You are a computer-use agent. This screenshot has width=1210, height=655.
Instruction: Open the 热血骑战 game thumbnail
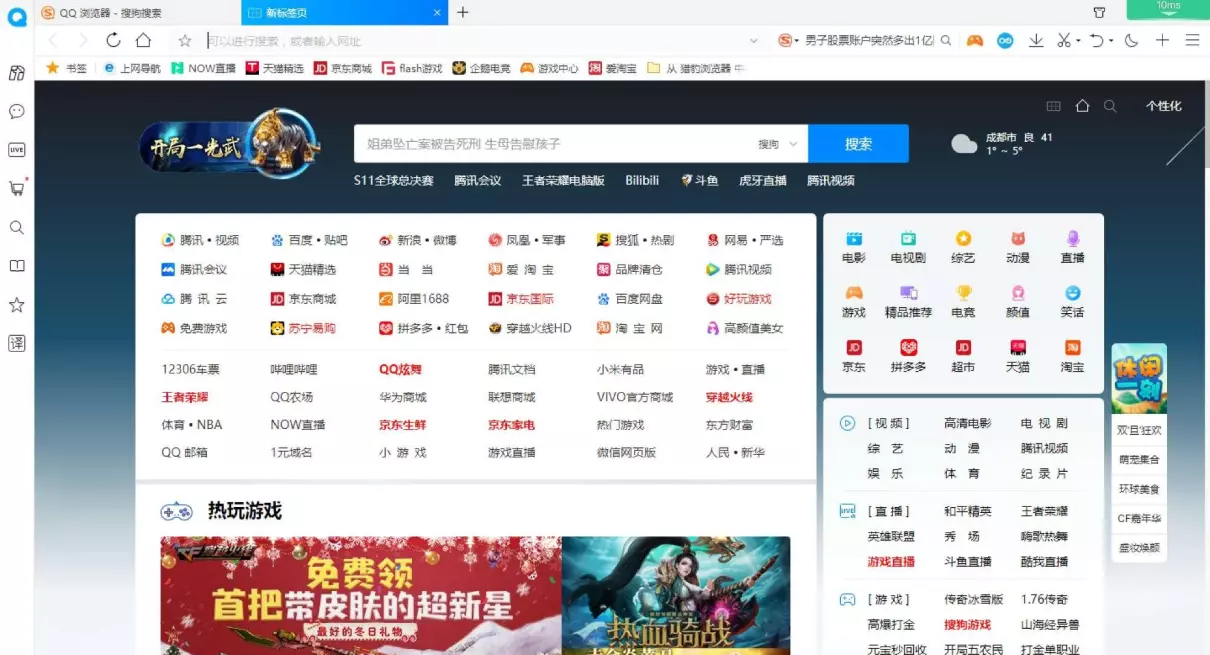(676, 595)
